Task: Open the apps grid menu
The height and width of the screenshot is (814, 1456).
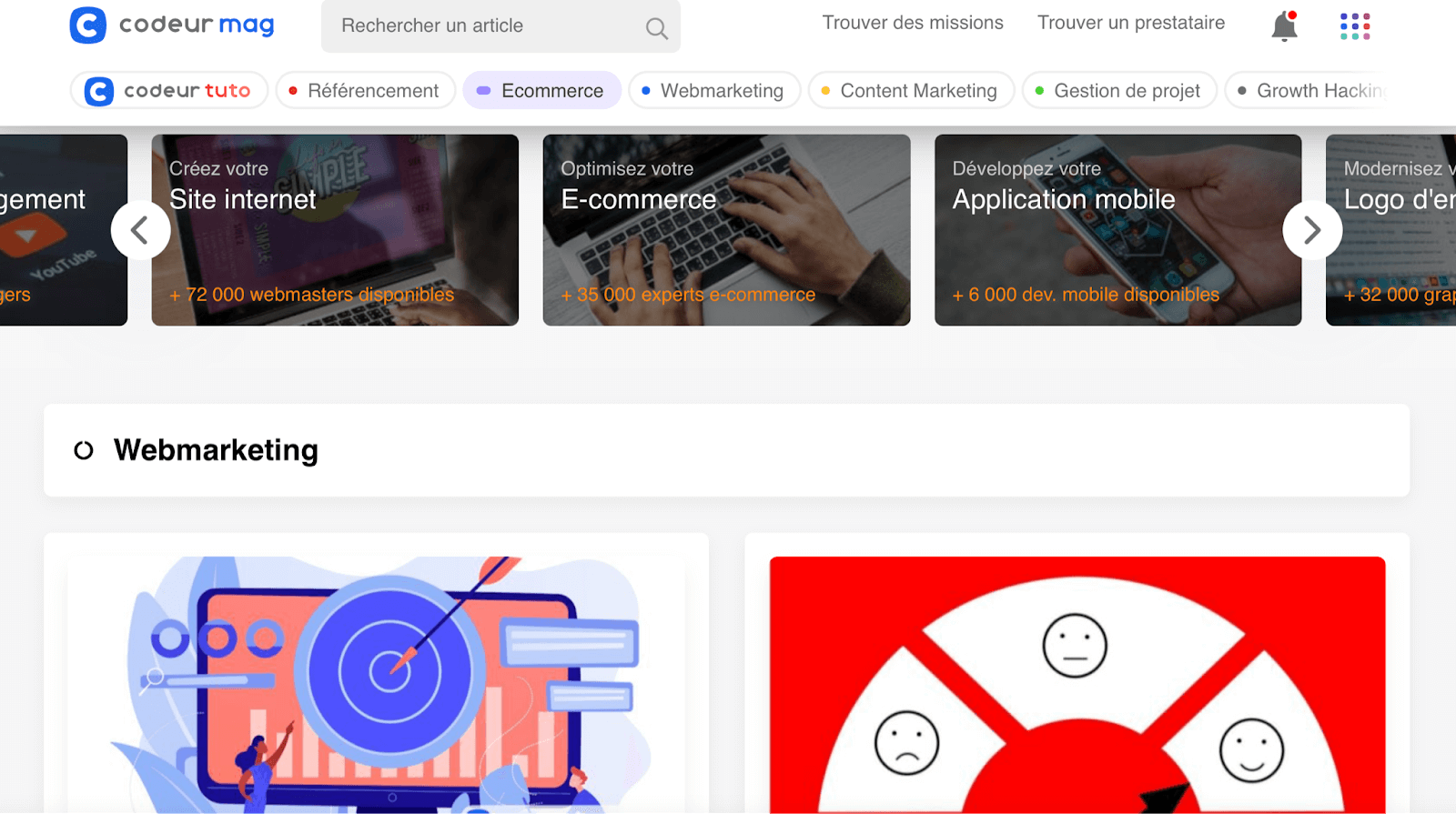Action: (x=1354, y=26)
